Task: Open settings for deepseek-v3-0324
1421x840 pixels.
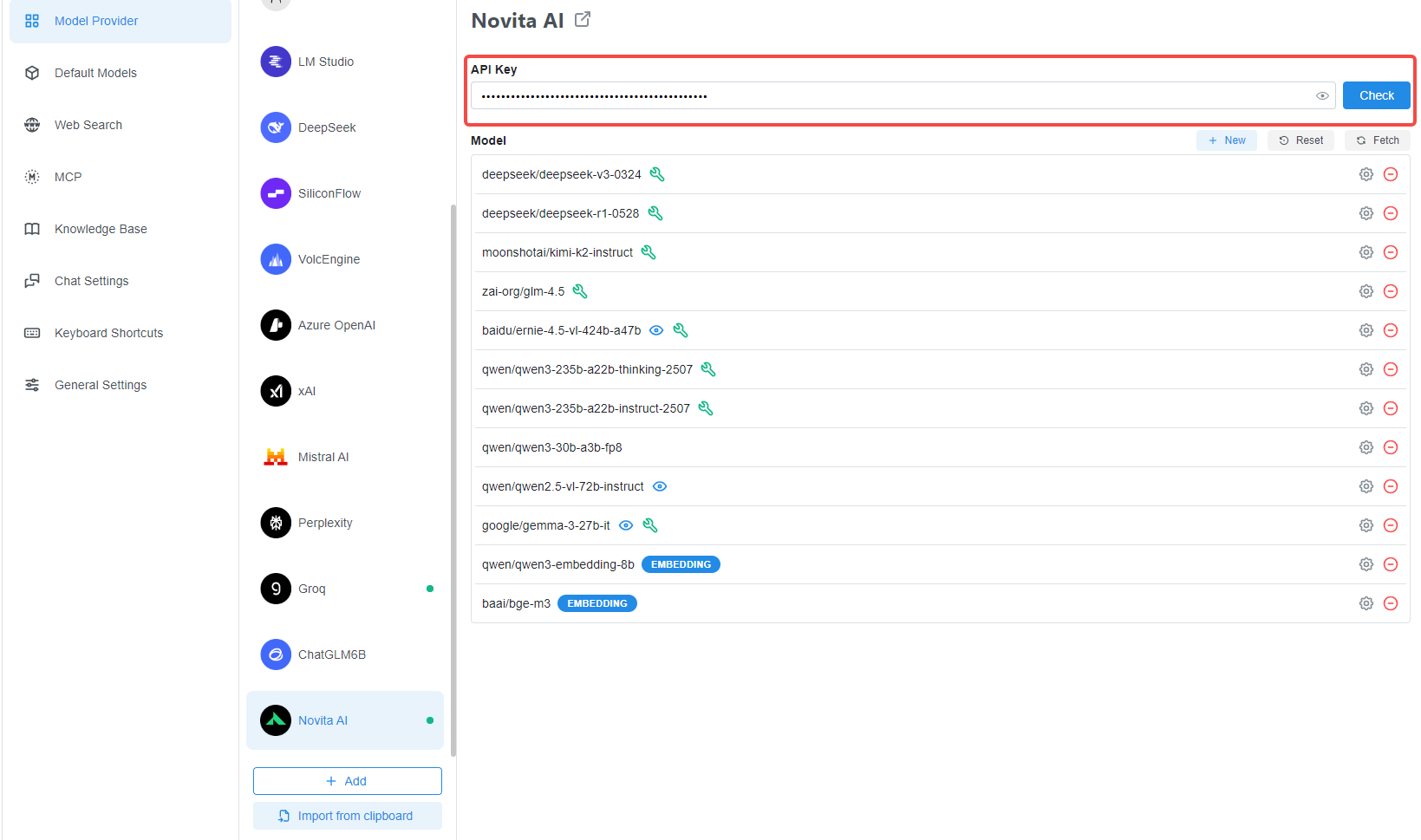Action: tap(1366, 174)
